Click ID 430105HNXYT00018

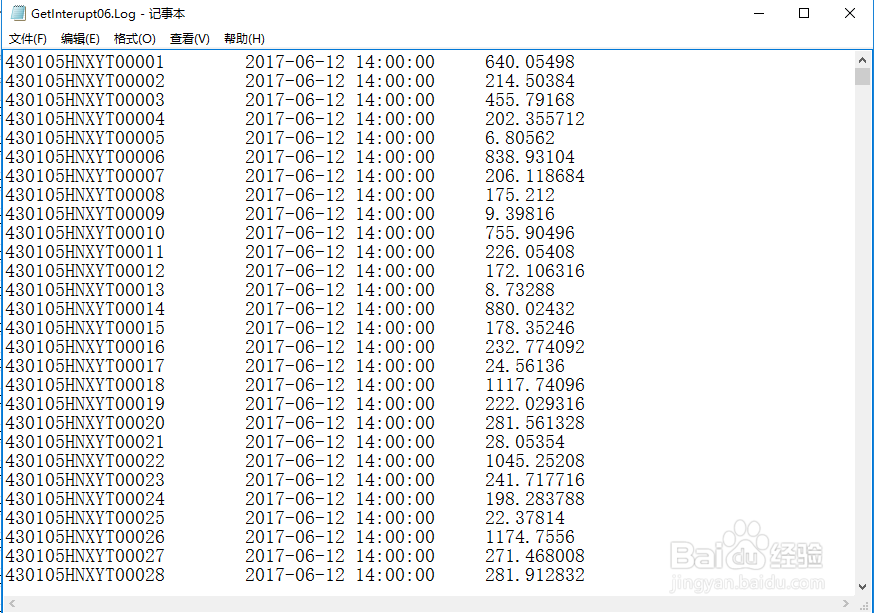pos(85,385)
